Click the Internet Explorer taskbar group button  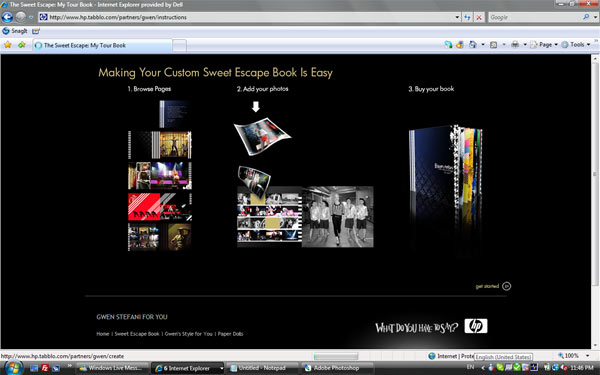tap(188, 368)
